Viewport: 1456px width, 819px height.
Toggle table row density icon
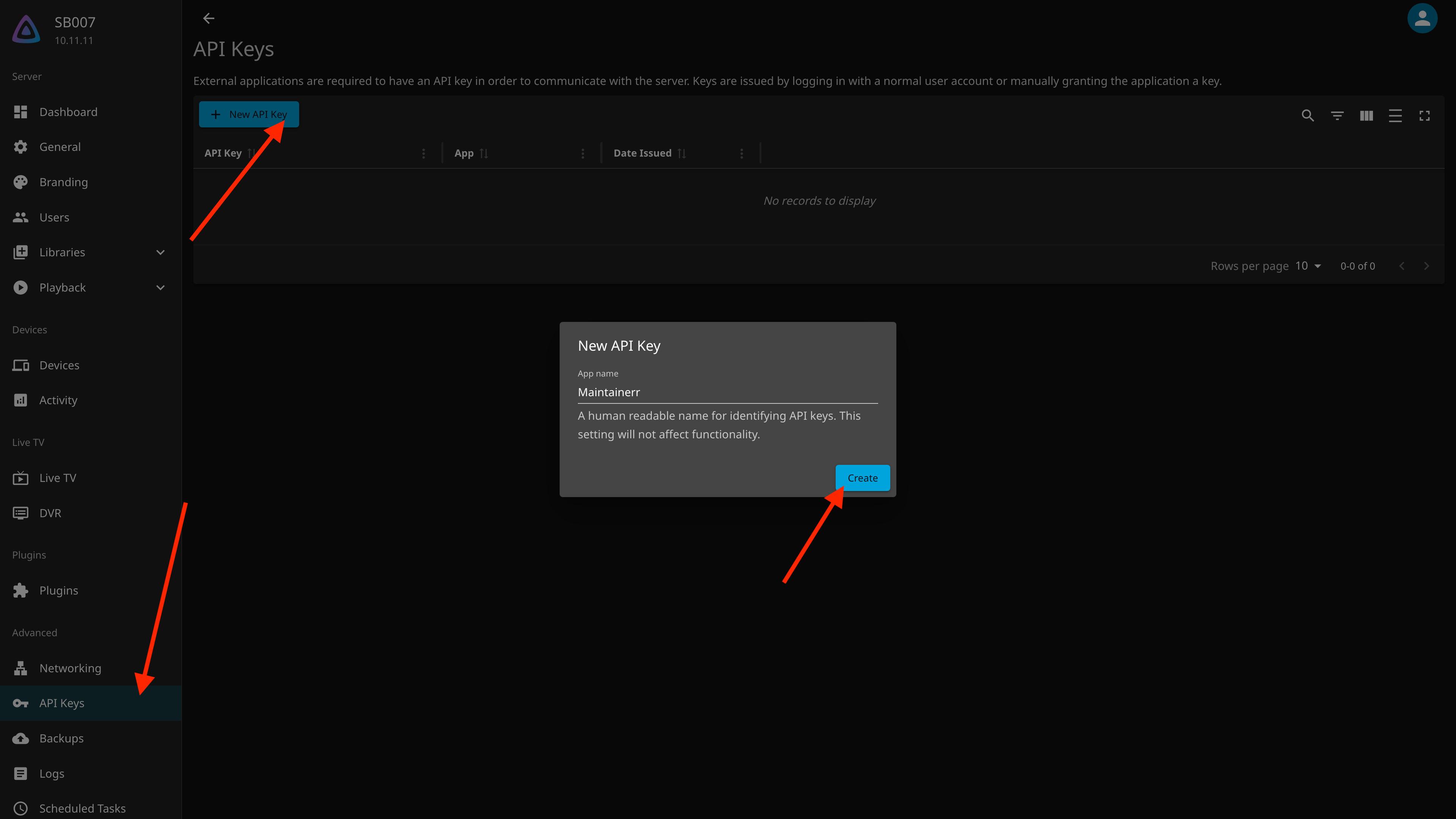click(1395, 116)
